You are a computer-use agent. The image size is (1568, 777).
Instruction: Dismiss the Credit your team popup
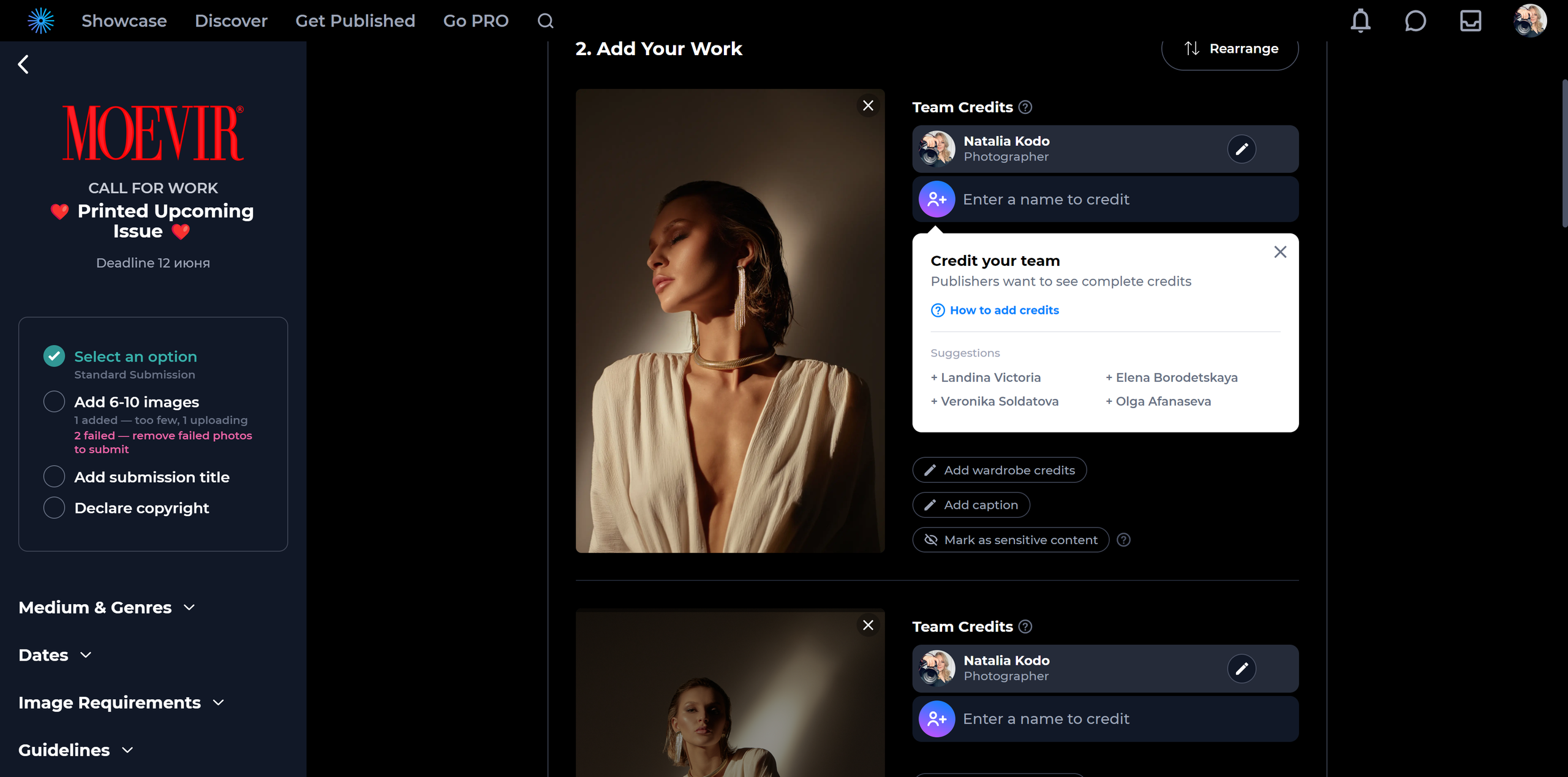1280,252
